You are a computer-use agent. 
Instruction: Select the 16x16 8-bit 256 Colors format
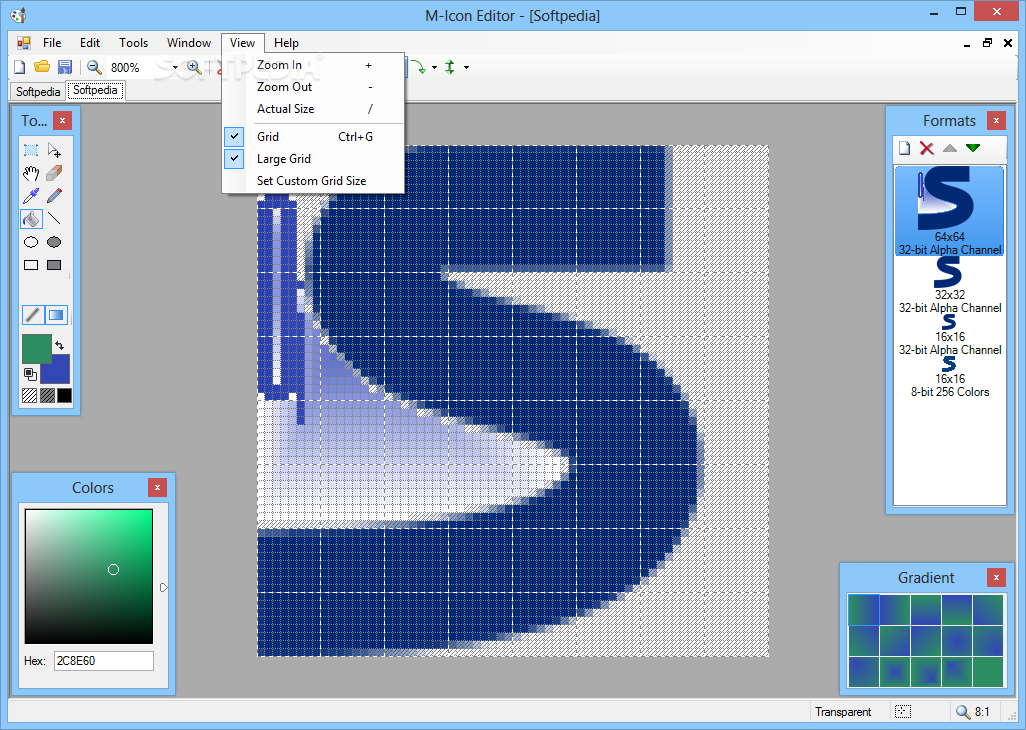[x=949, y=377]
